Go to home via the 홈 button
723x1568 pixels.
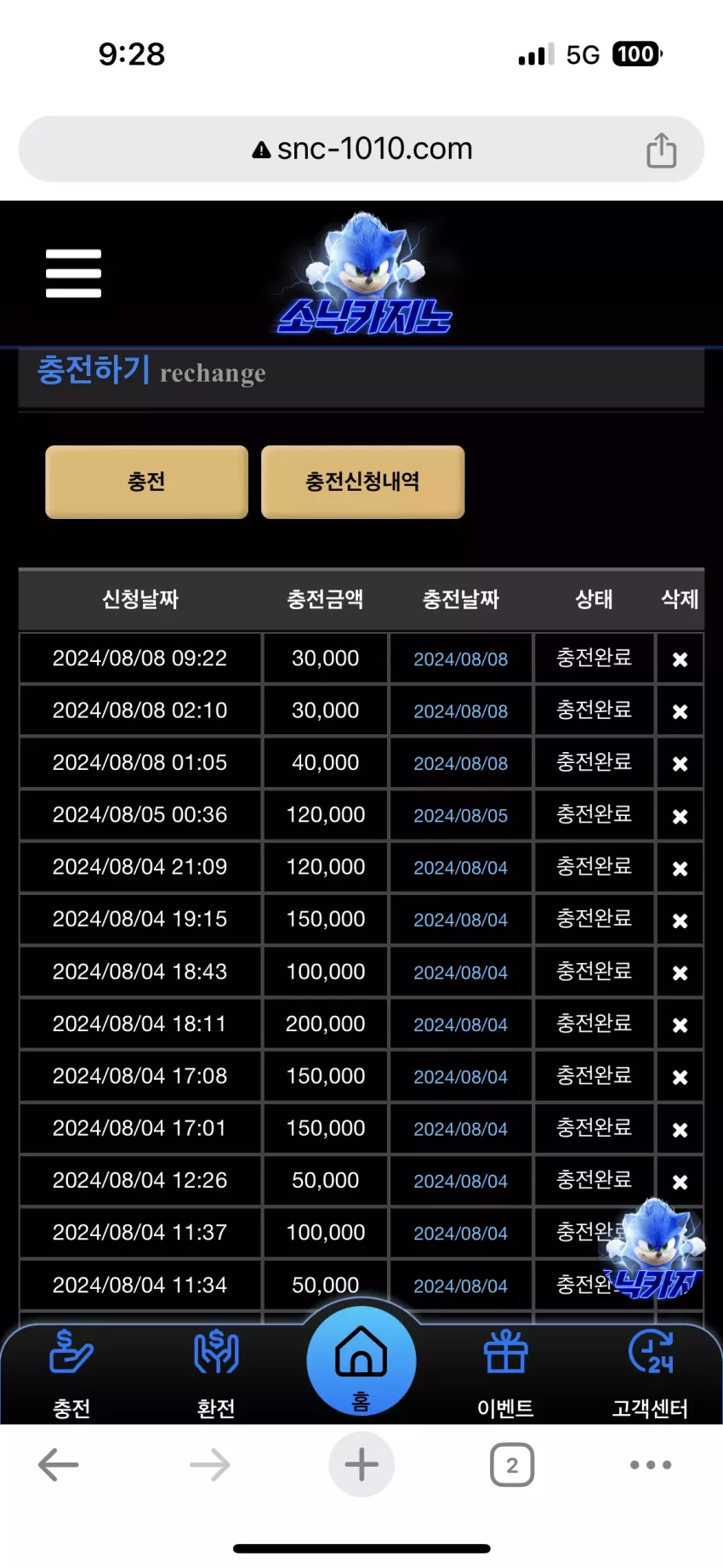pyautogui.click(x=361, y=1361)
